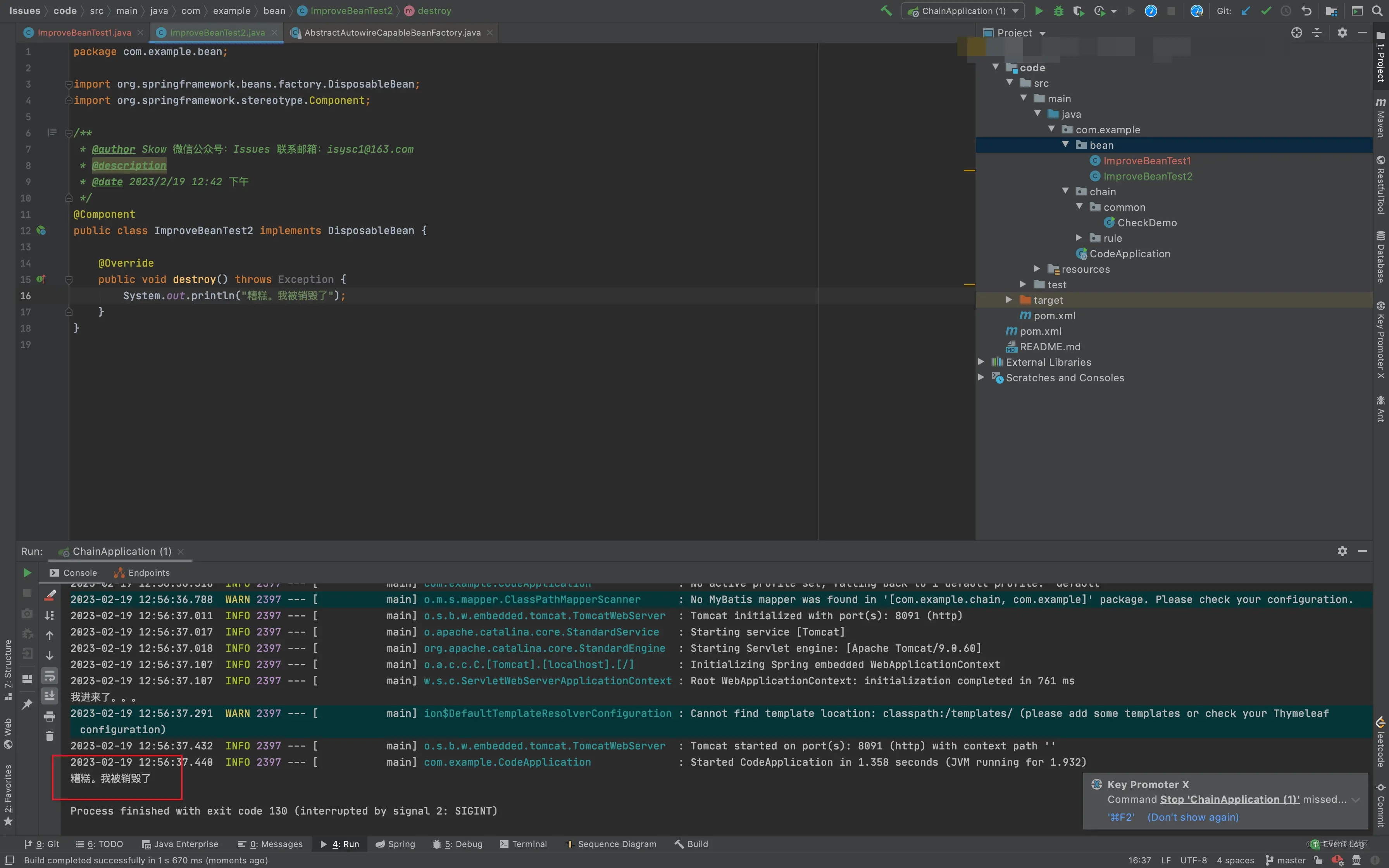The width and height of the screenshot is (1389, 868).
Task: Switch to ImproveBeanTest1.java editor tab
Action: click(x=84, y=33)
